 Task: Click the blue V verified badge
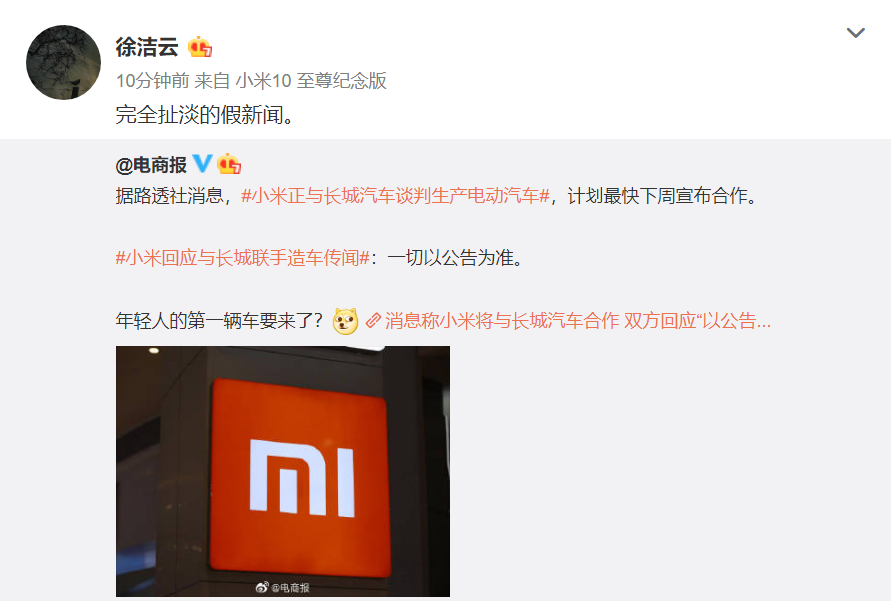[202, 164]
